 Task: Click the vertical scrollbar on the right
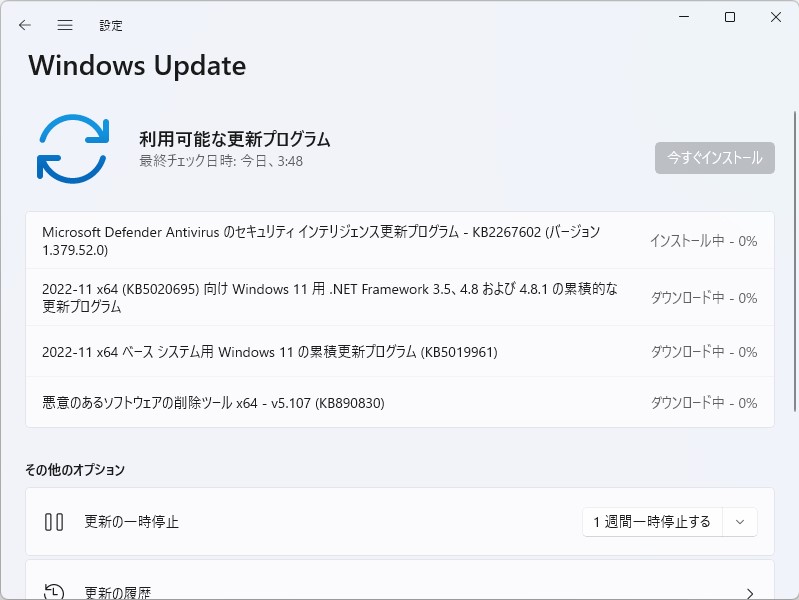[x=794, y=261]
